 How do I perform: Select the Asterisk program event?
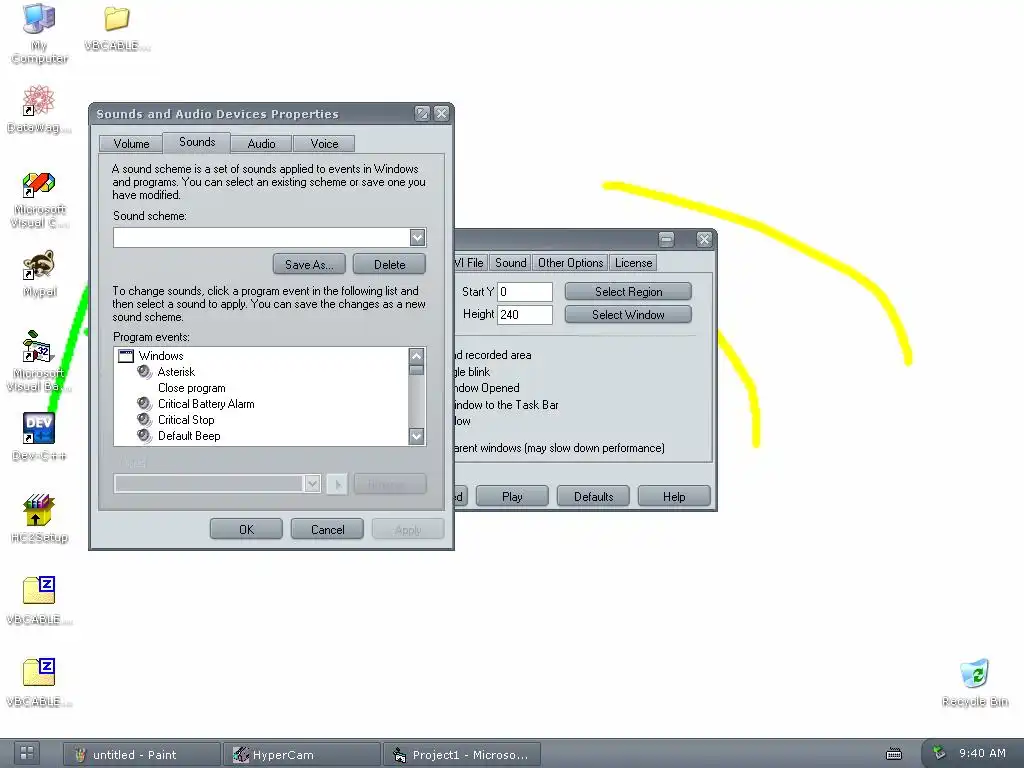(176, 372)
